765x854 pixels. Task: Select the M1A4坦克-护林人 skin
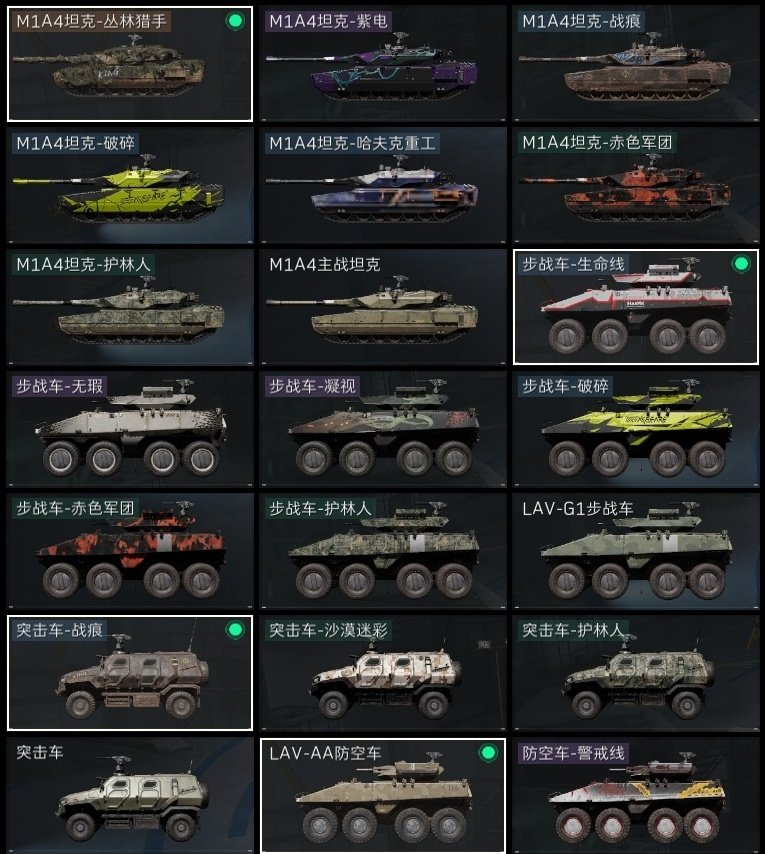[130, 307]
